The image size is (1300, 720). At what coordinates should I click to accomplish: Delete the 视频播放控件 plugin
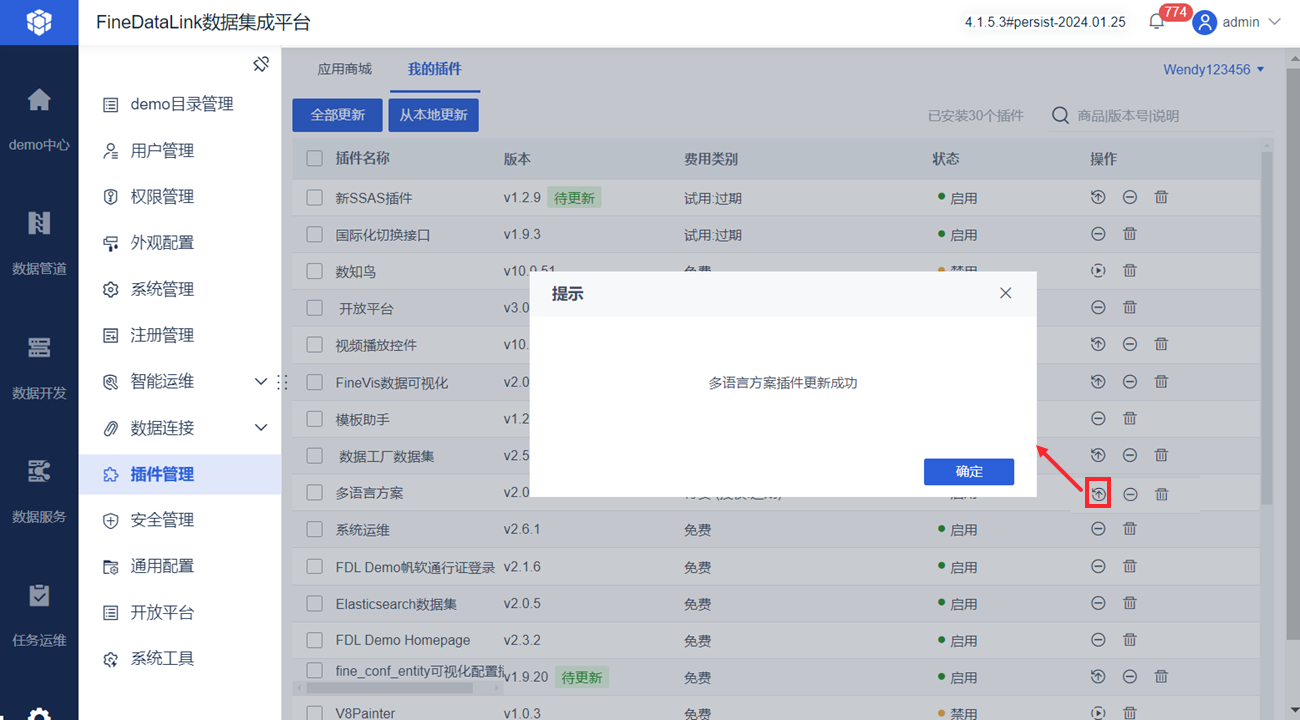1161,344
